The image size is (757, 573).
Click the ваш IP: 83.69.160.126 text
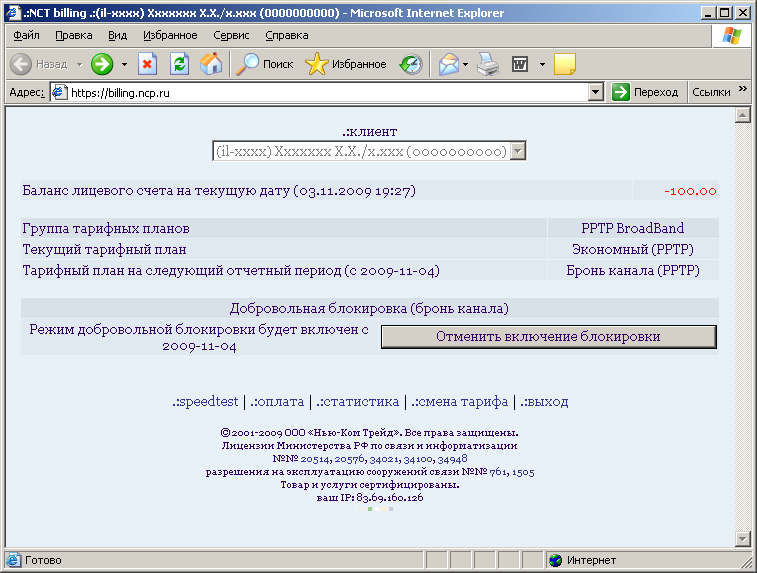(x=370, y=498)
